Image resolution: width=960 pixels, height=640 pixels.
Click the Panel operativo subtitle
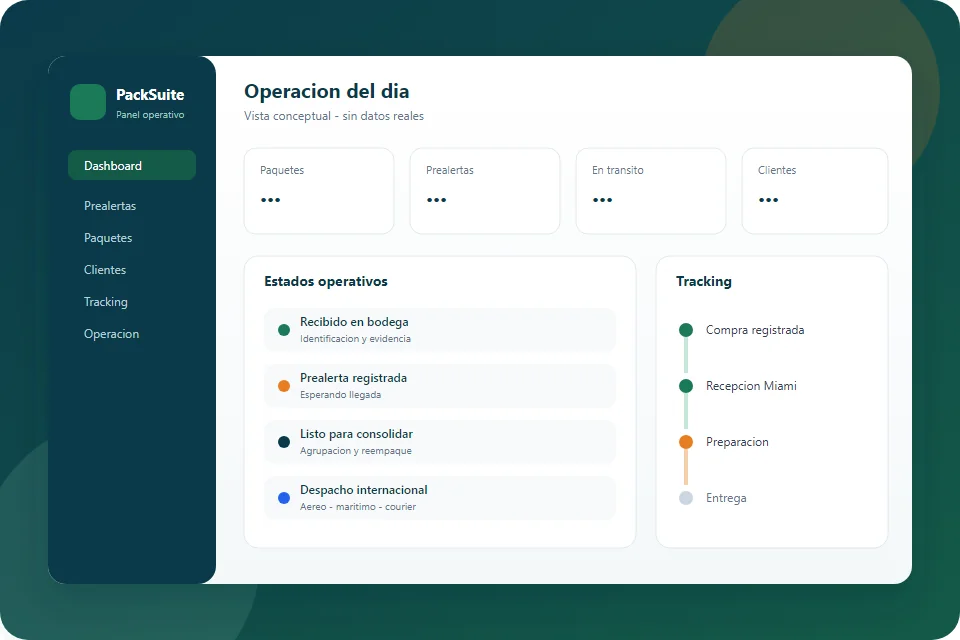[x=150, y=115]
